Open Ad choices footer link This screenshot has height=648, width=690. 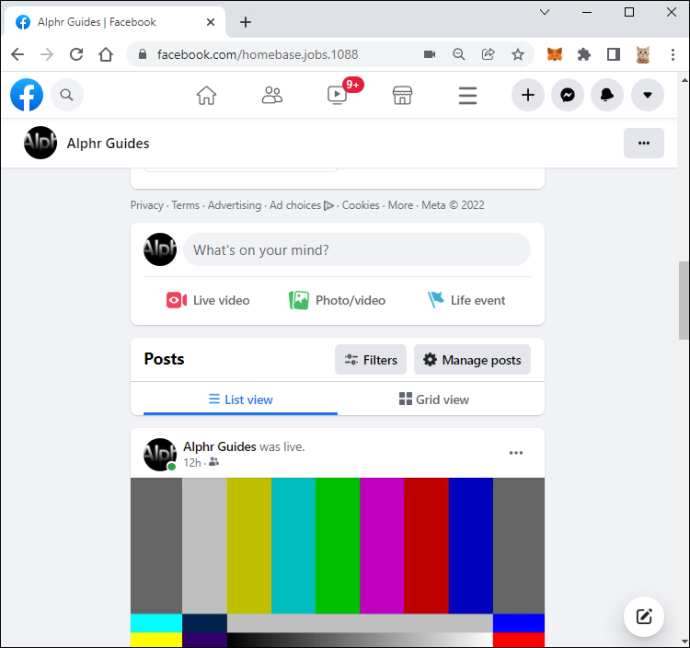[x=301, y=205]
